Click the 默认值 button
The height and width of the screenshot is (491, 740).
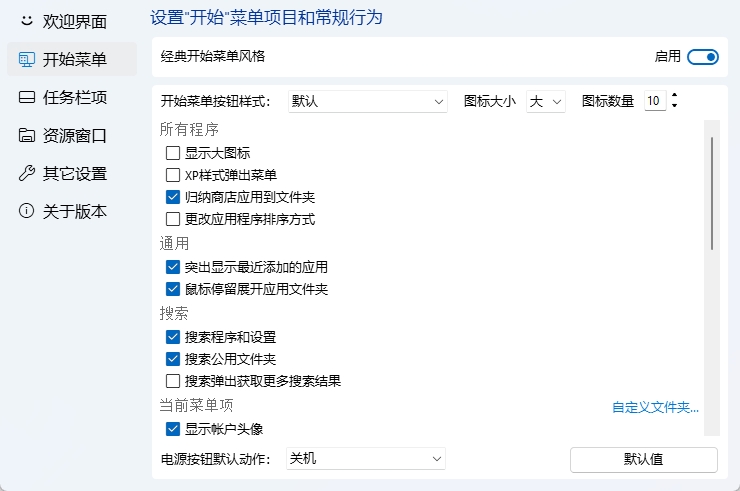tap(643, 459)
